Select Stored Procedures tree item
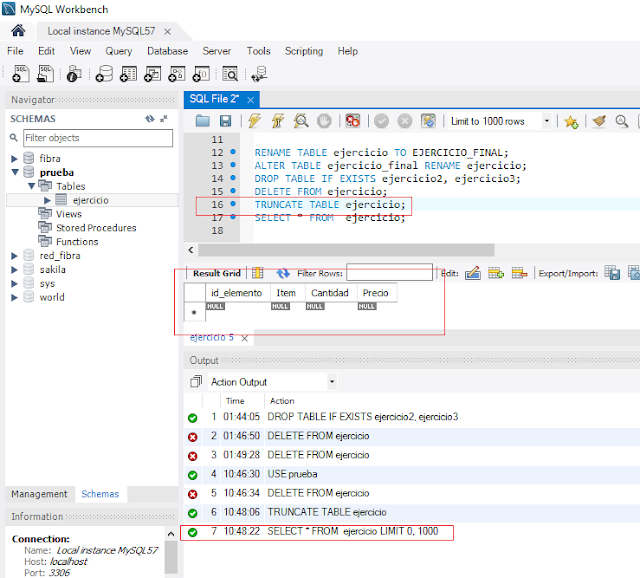The width and height of the screenshot is (640, 578). pos(96,228)
